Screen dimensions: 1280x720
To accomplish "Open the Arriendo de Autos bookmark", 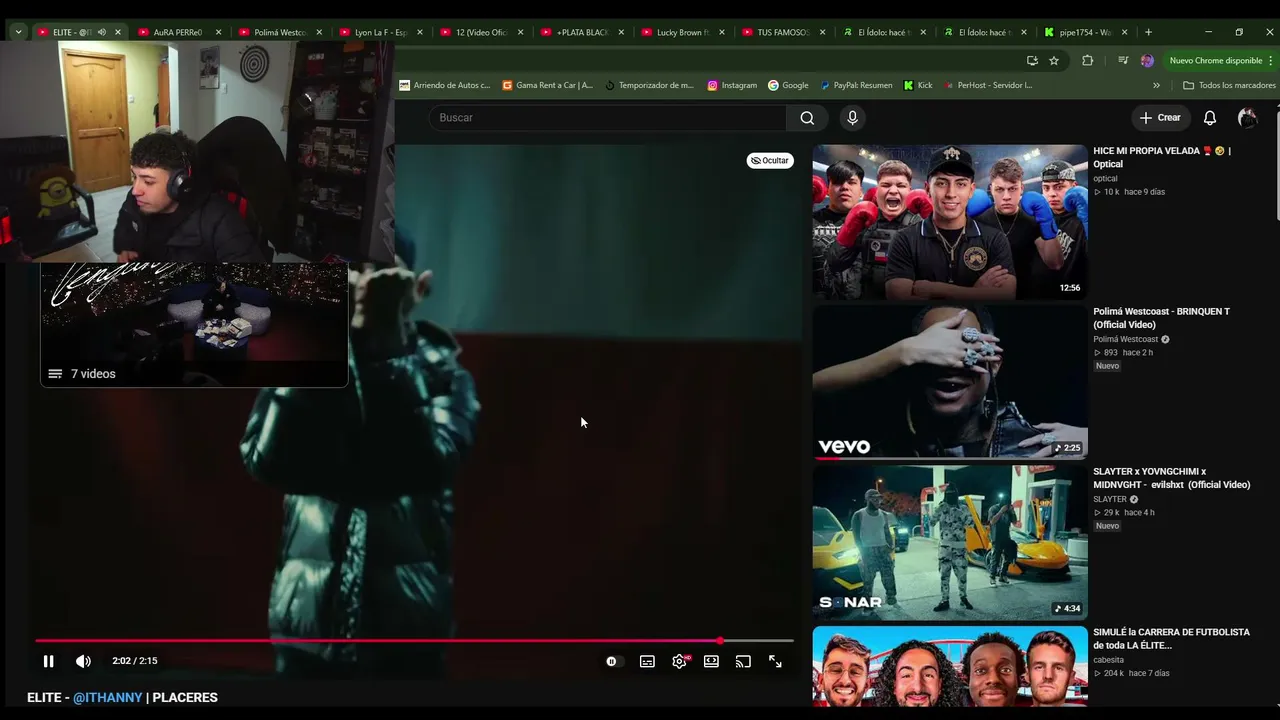I will (445, 85).
